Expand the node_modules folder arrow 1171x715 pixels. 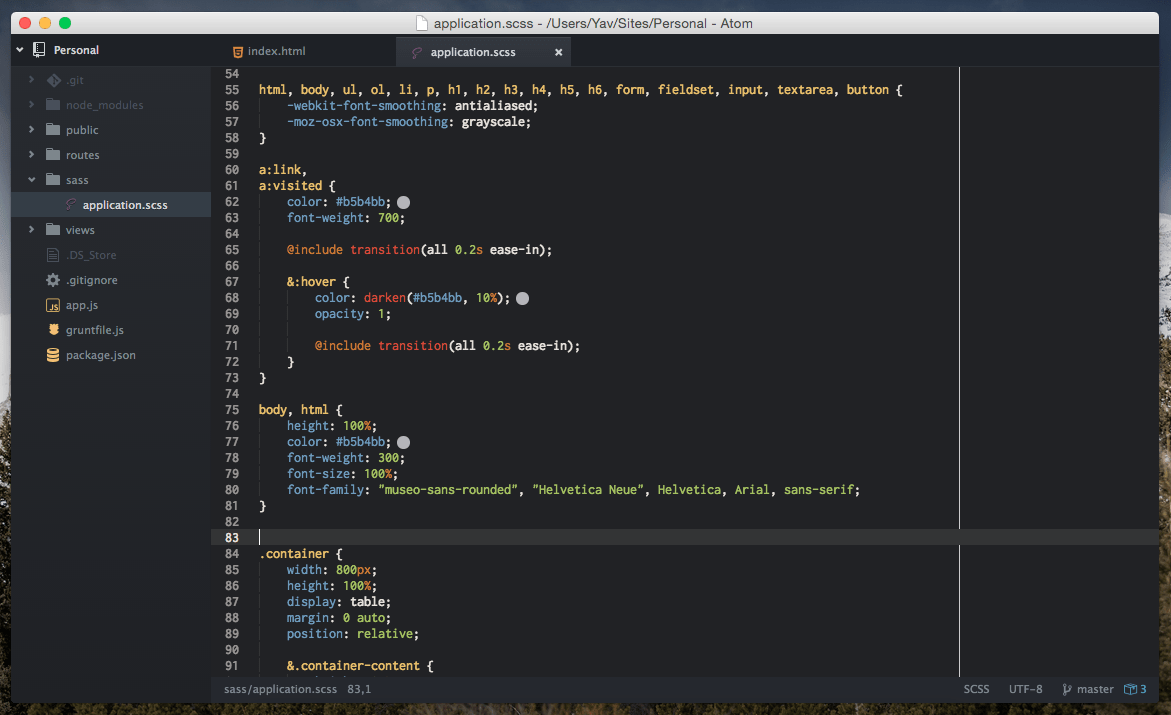(31, 105)
